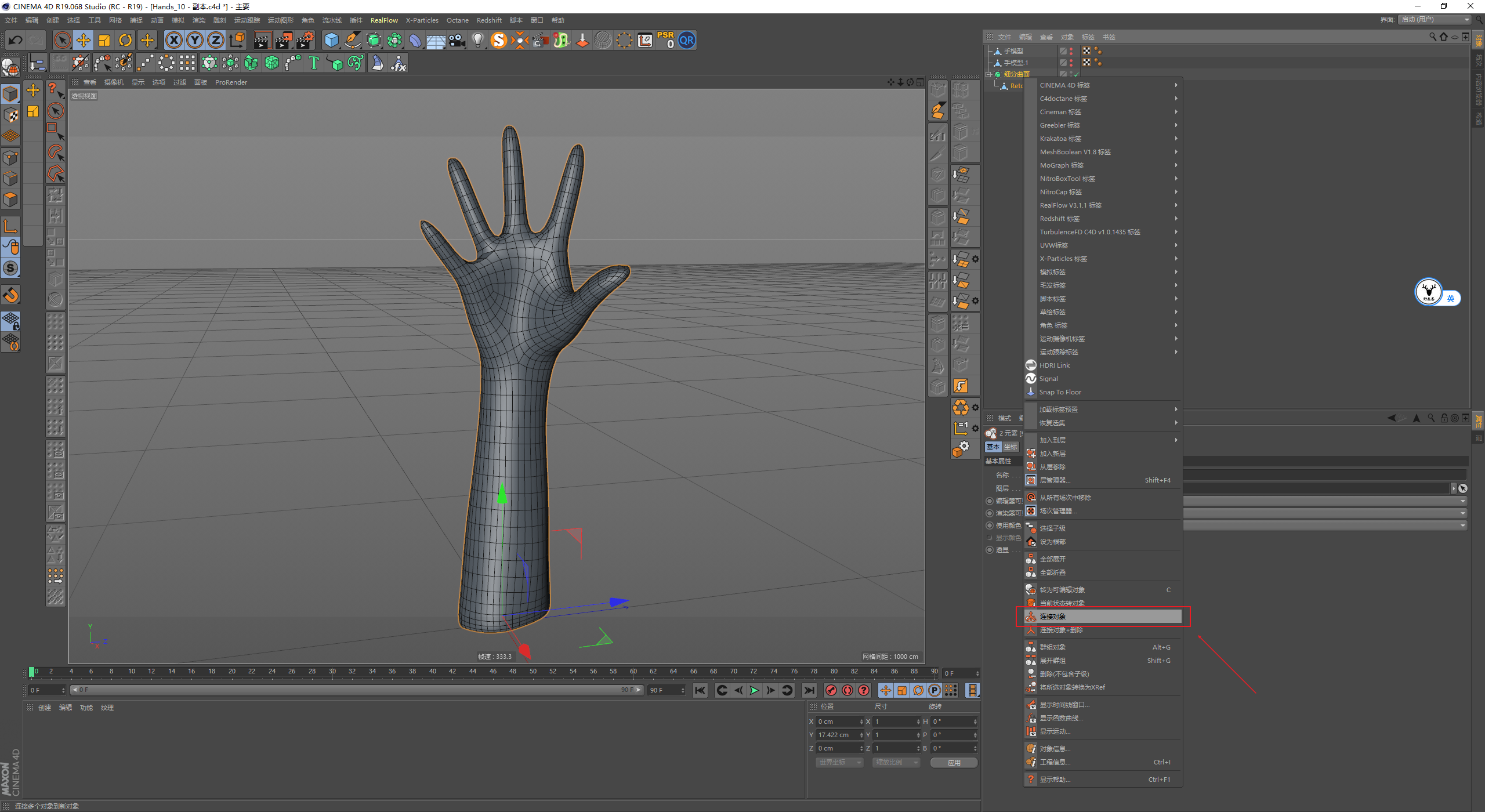
Task: Add a Cube primitive from toolbar
Action: click(x=331, y=40)
